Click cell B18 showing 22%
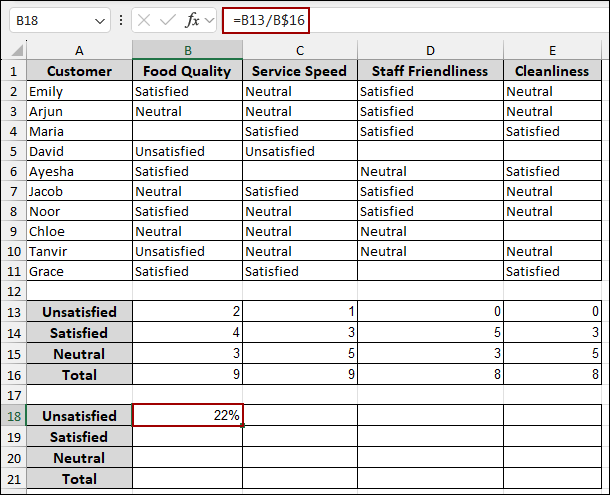The image size is (610, 495). click(187, 416)
